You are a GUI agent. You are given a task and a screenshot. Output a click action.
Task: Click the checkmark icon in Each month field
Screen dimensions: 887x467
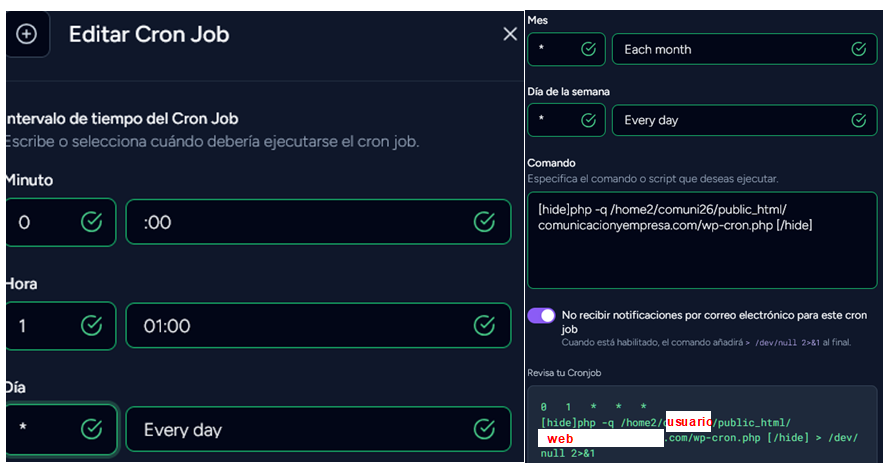pyautogui.click(x=858, y=49)
